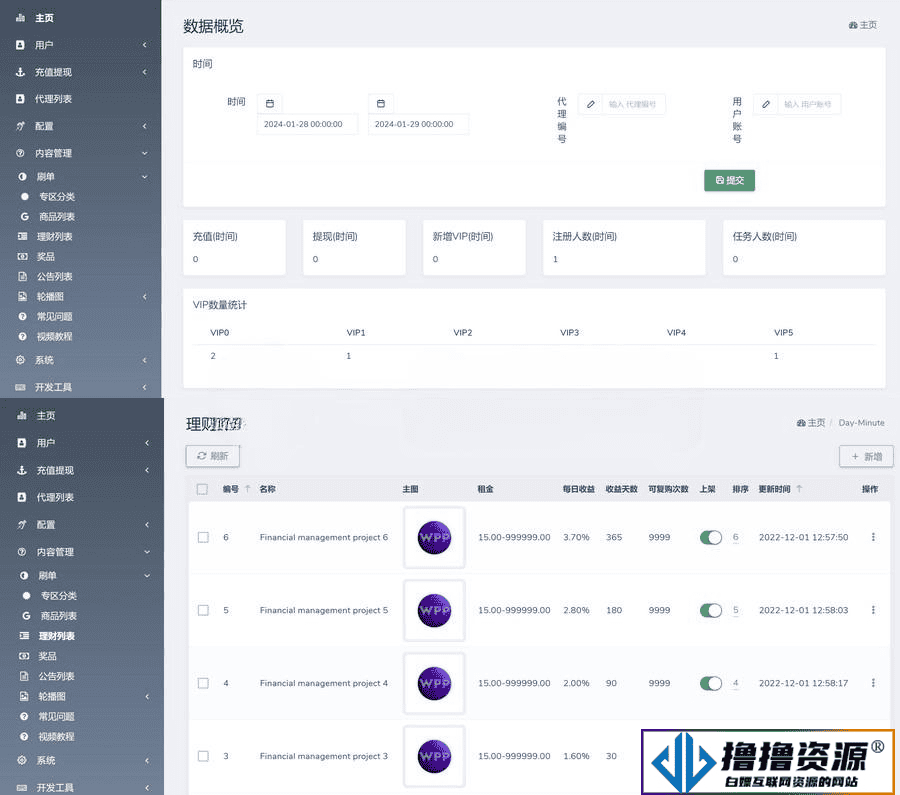Image resolution: width=900 pixels, height=795 pixels.
Task: Click pencil icon beside 代理编号 input
Action: (591, 104)
